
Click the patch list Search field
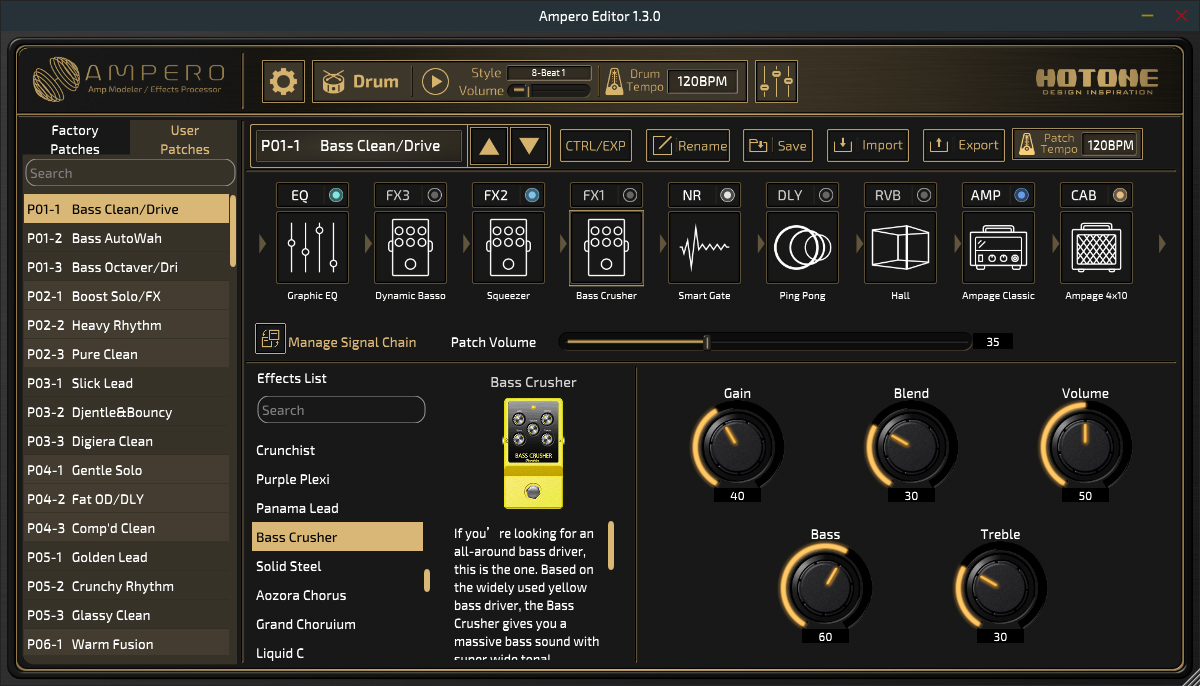(x=130, y=173)
